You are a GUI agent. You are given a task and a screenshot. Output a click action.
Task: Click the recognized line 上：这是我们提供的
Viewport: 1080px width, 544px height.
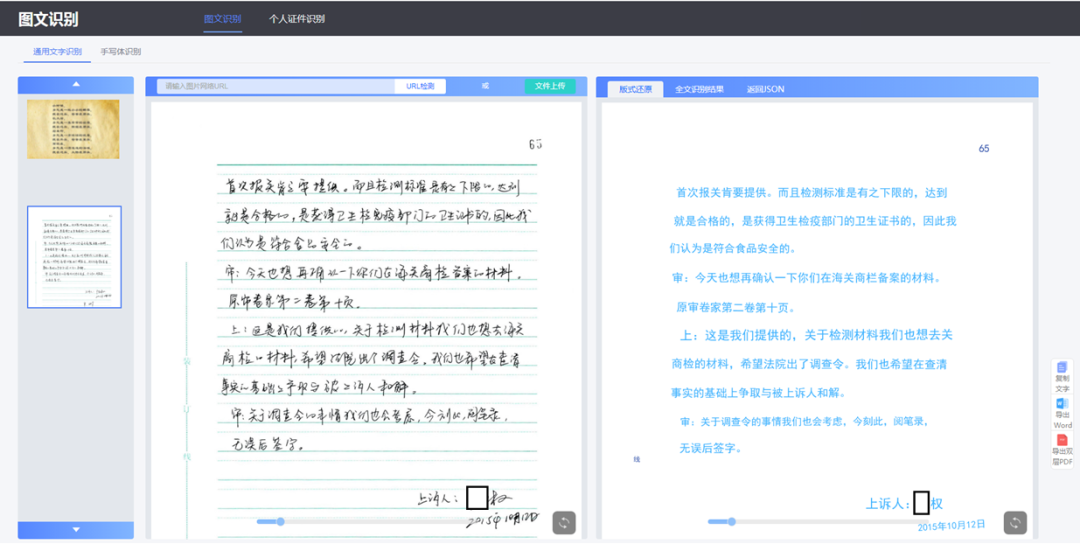pos(816,335)
